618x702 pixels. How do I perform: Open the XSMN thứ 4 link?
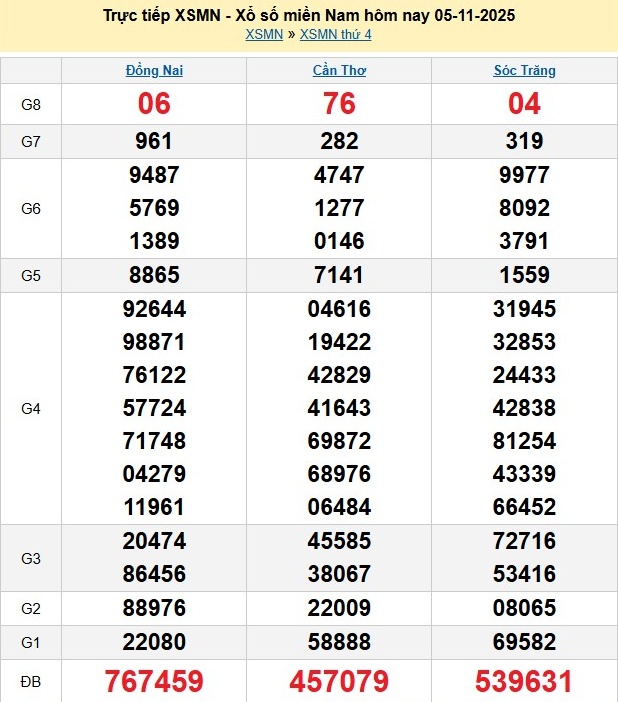[335, 35]
